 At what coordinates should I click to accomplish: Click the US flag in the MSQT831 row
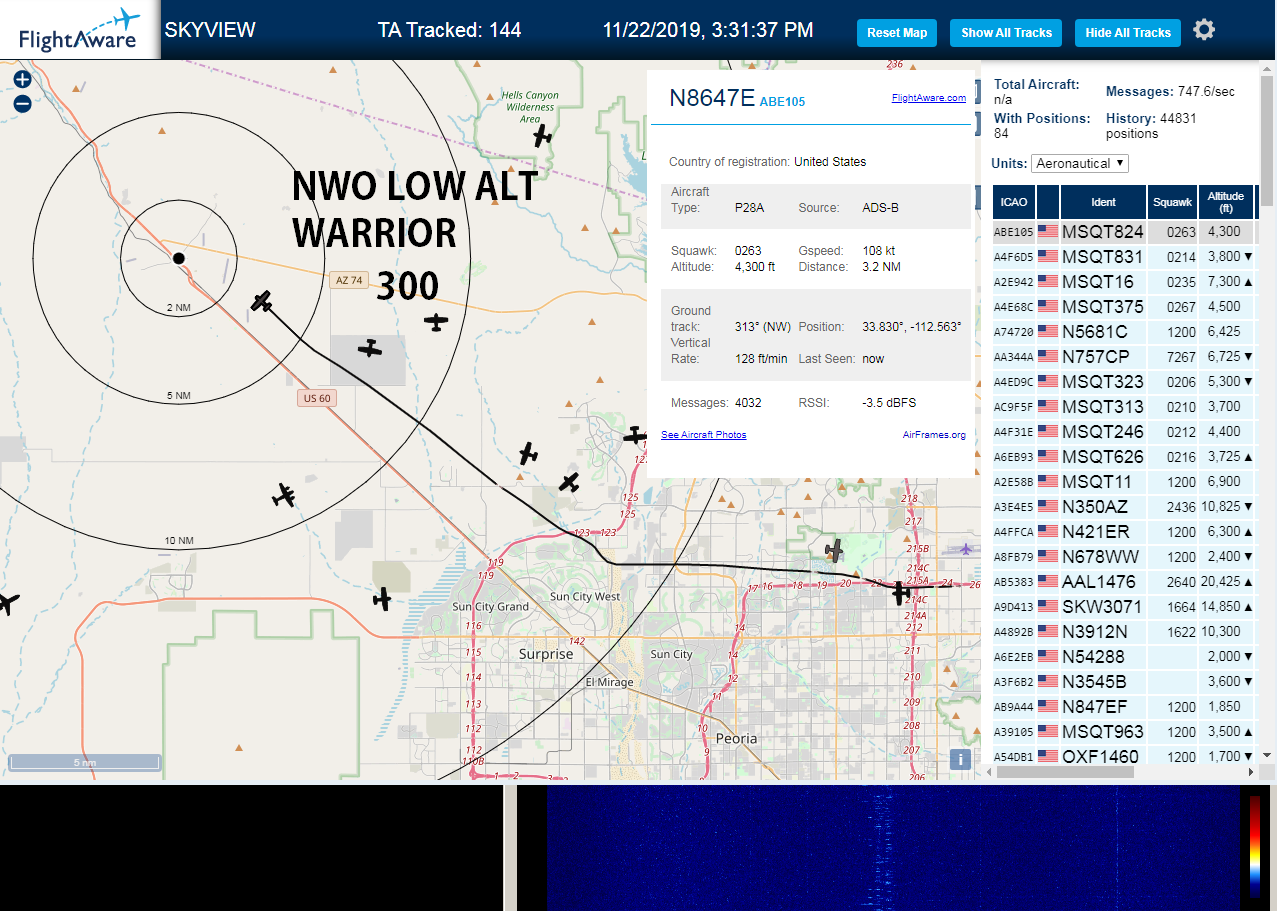pos(1048,256)
